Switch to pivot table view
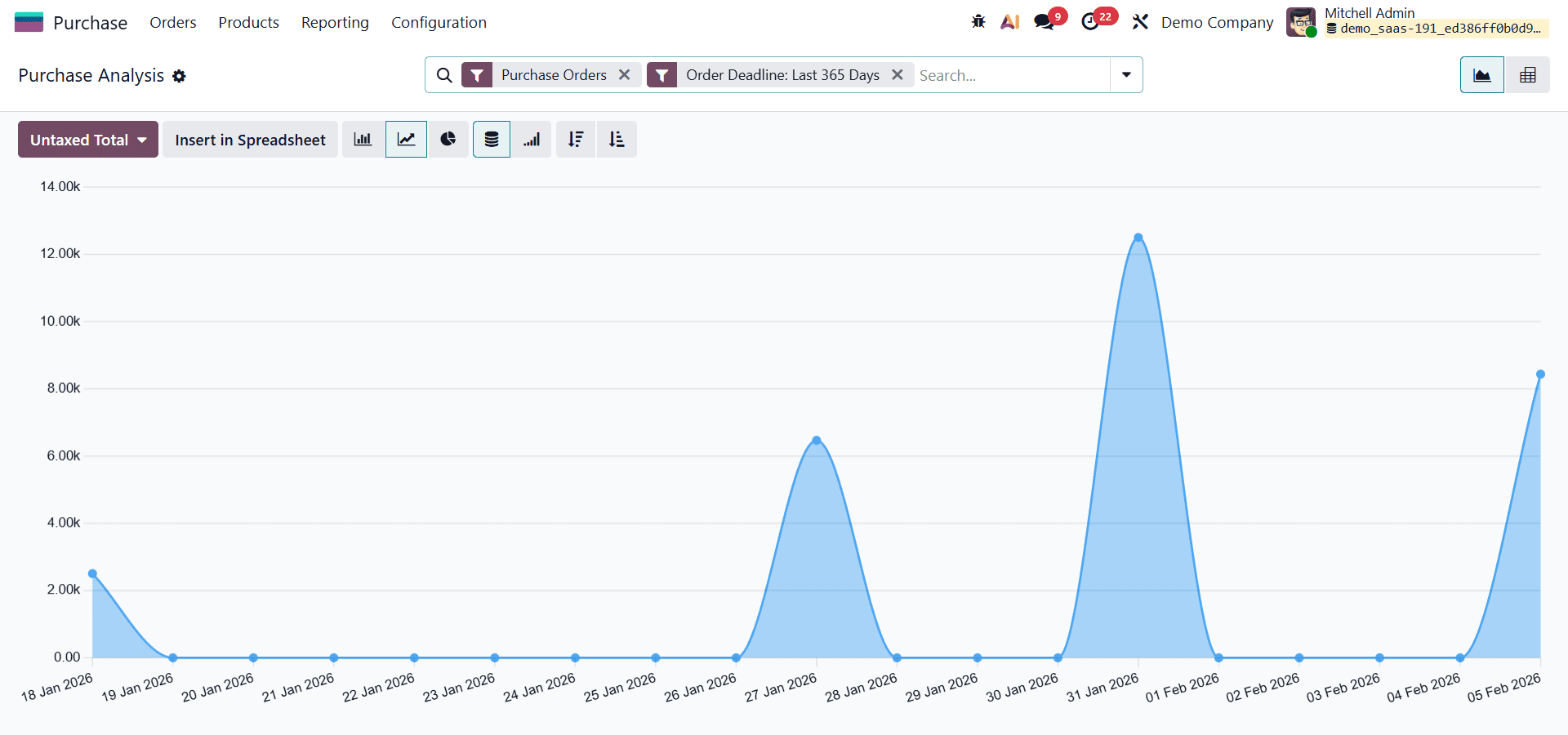1568x735 pixels. click(x=1526, y=74)
